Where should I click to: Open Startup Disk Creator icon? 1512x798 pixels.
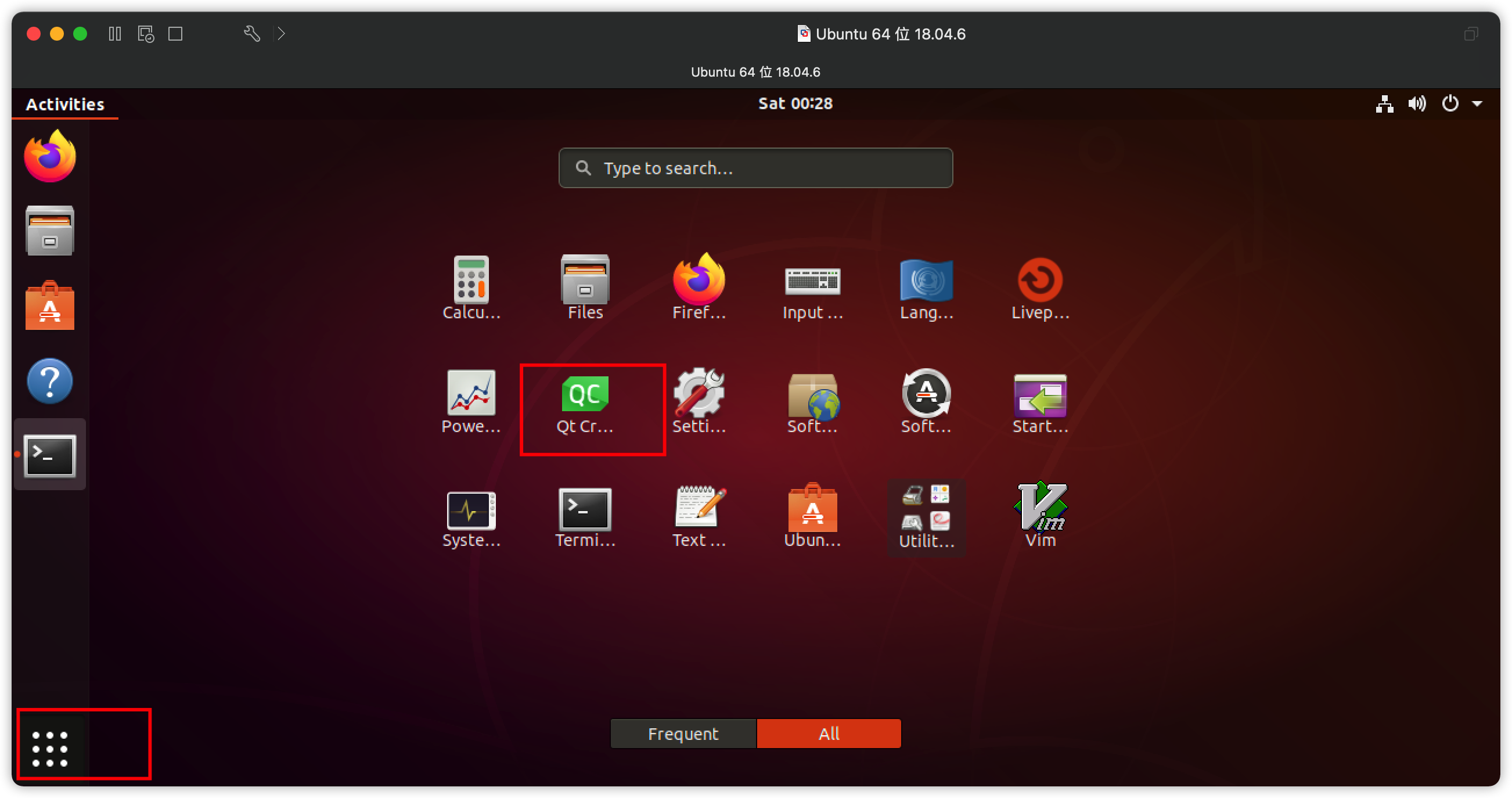[1040, 394]
